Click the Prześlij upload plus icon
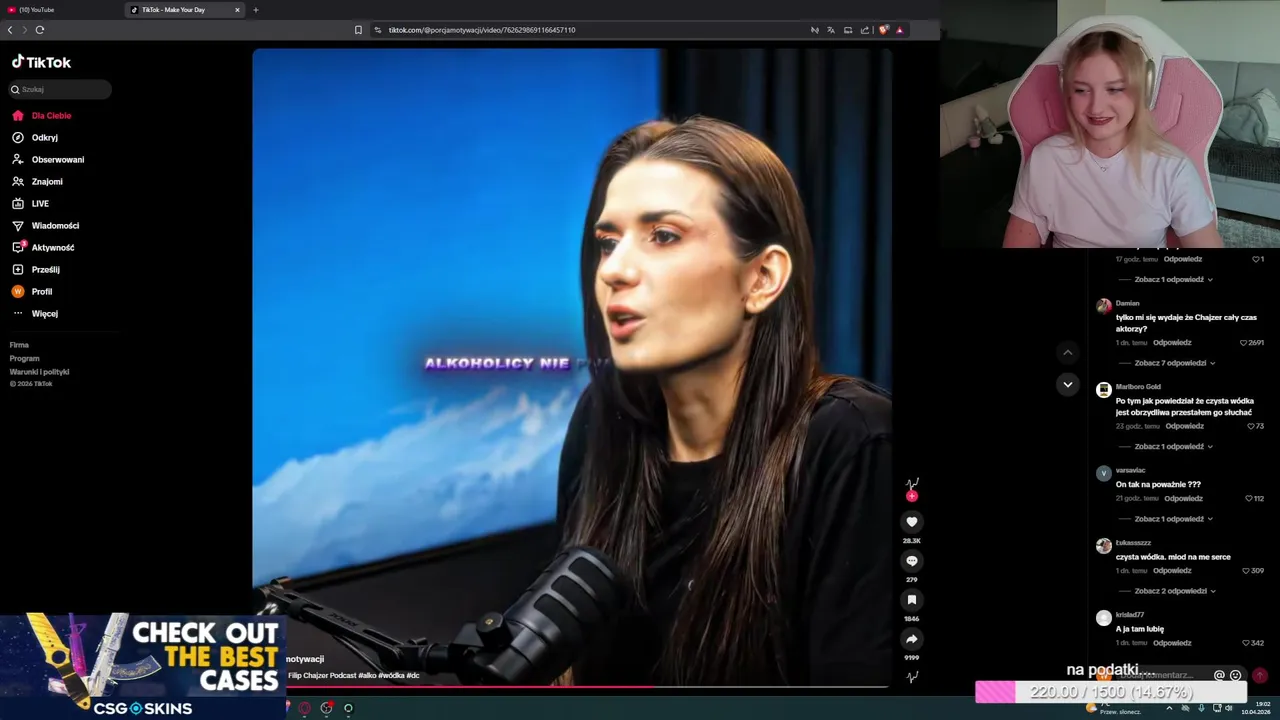The height and width of the screenshot is (720, 1280). point(18,270)
